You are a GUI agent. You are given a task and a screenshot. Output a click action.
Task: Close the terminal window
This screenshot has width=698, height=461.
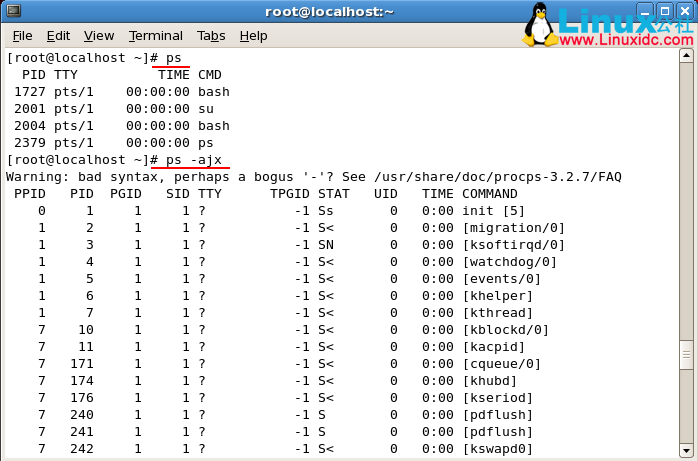(x=685, y=11)
